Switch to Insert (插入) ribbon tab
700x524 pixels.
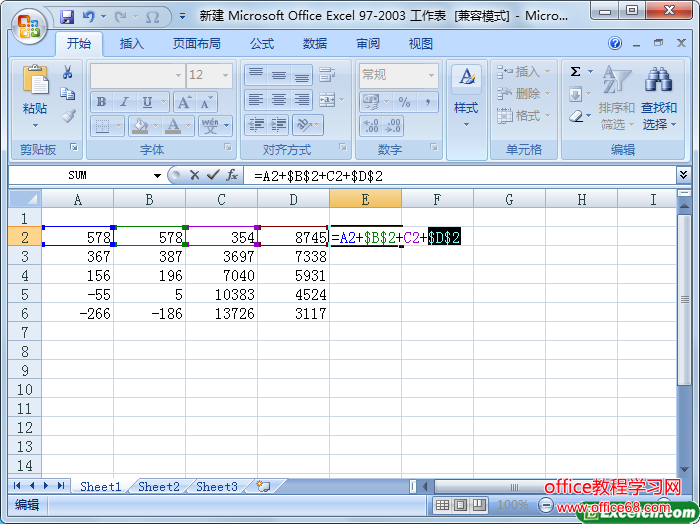pos(131,44)
